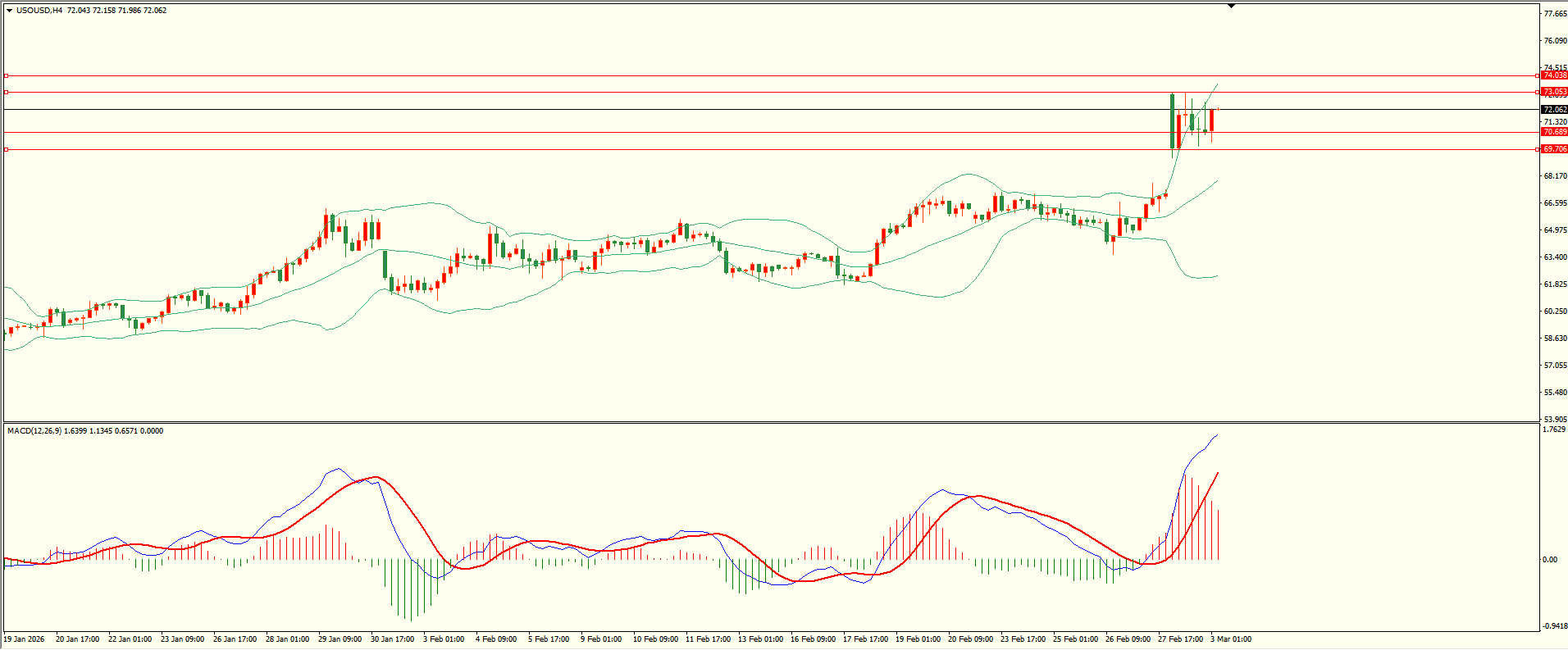Select left anchor square of 73.053 line

7,92
